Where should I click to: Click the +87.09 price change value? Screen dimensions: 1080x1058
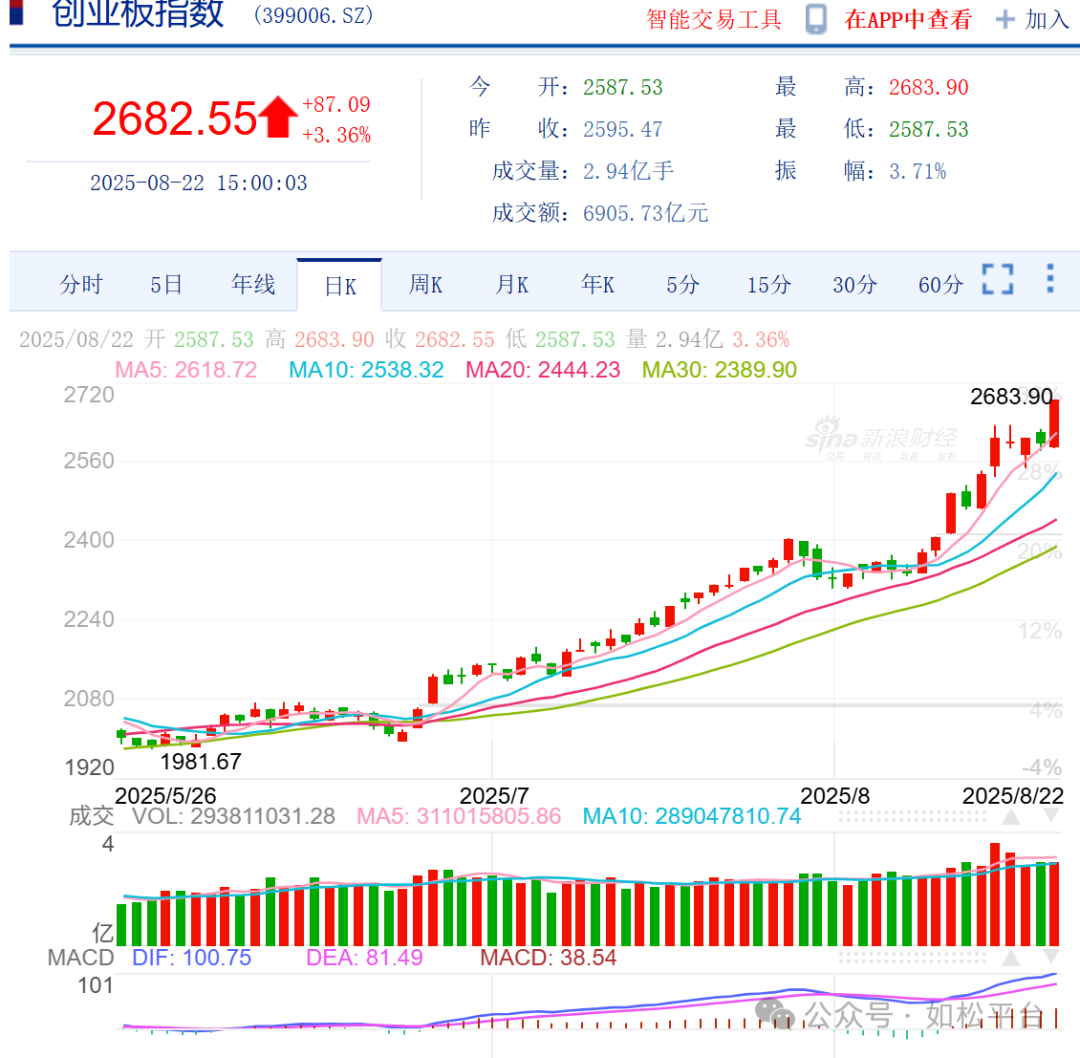[x=336, y=105]
